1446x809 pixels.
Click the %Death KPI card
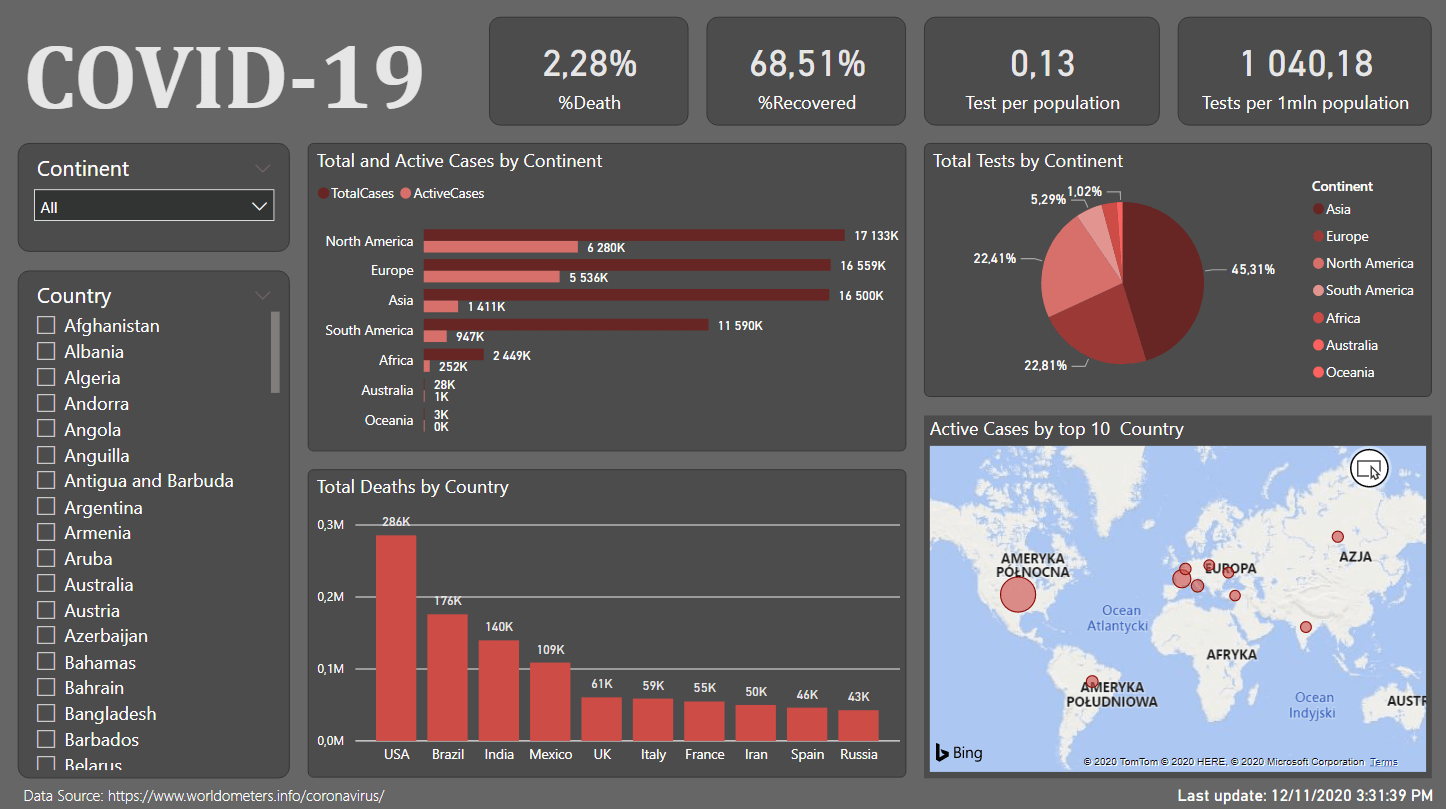[589, 71]
